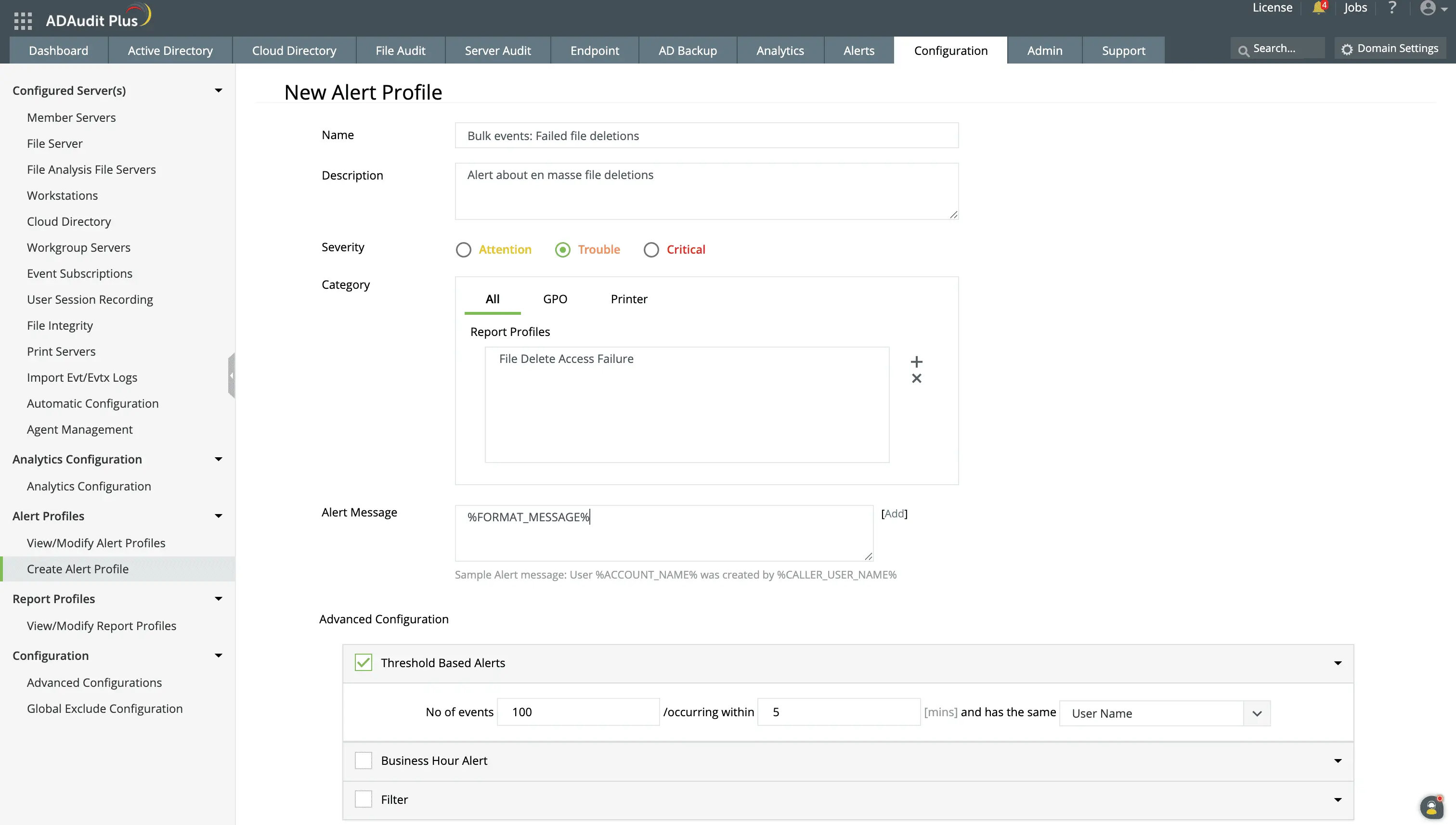Enable the Business Hour Alert checkbox
The image size is (1456, 825).
click(364, 761)
